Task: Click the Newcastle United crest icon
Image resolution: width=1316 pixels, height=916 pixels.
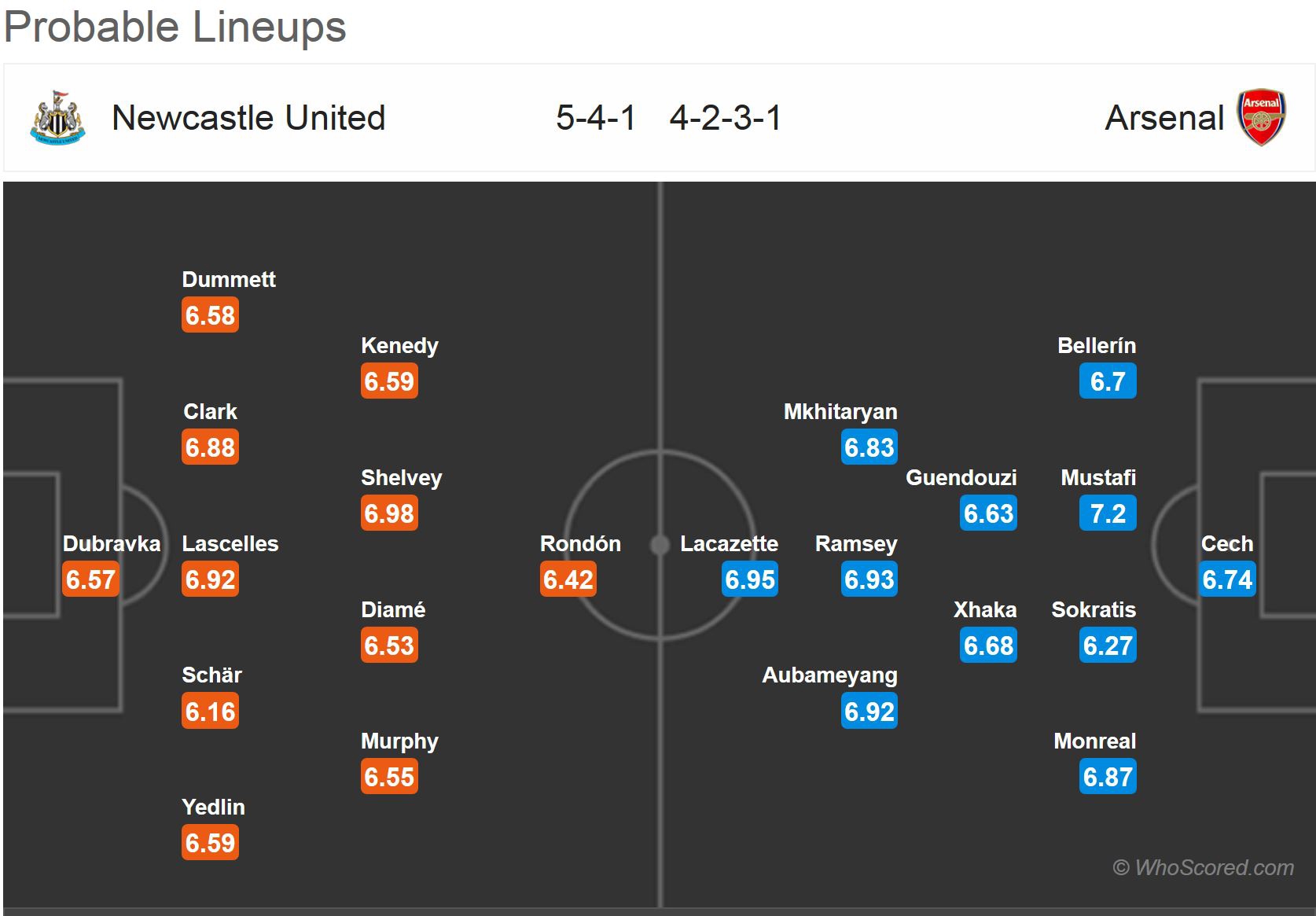Action: [57, 118]
